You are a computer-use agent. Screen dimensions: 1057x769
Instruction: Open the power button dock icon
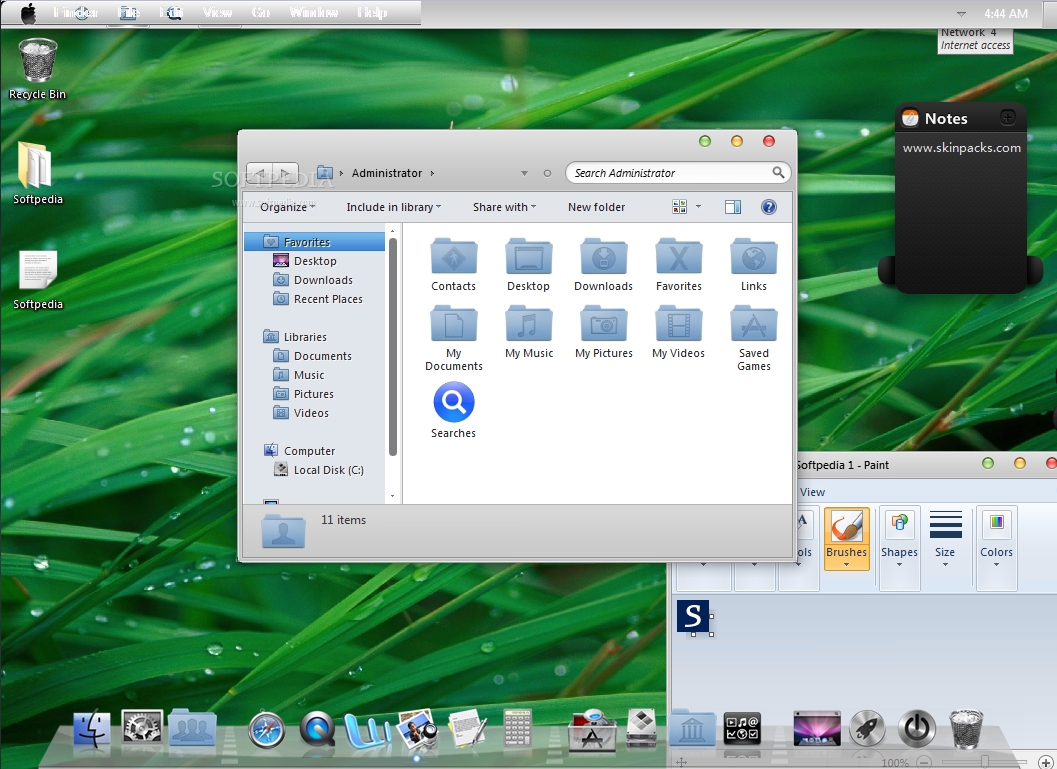(x=916, y=728)
